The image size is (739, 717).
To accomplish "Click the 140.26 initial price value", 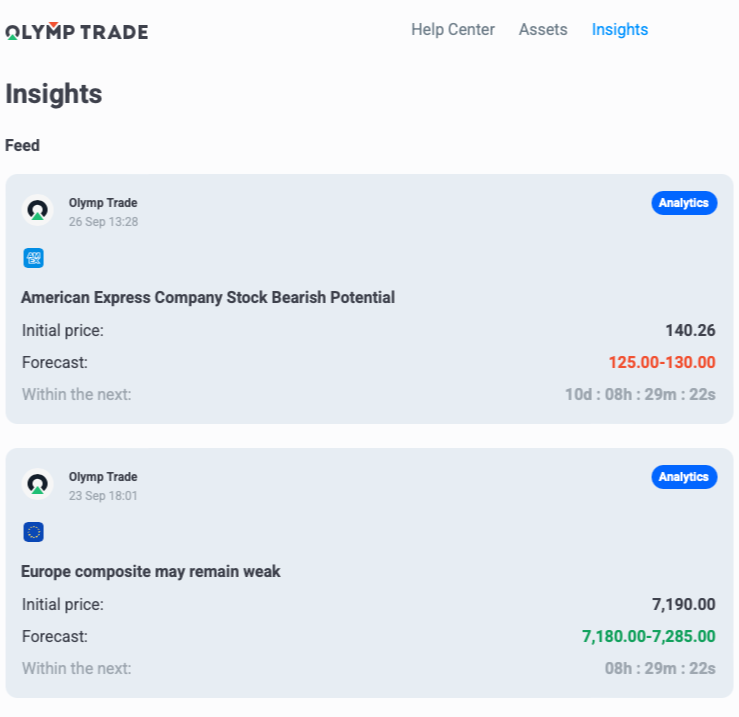I will pos(690,330).
